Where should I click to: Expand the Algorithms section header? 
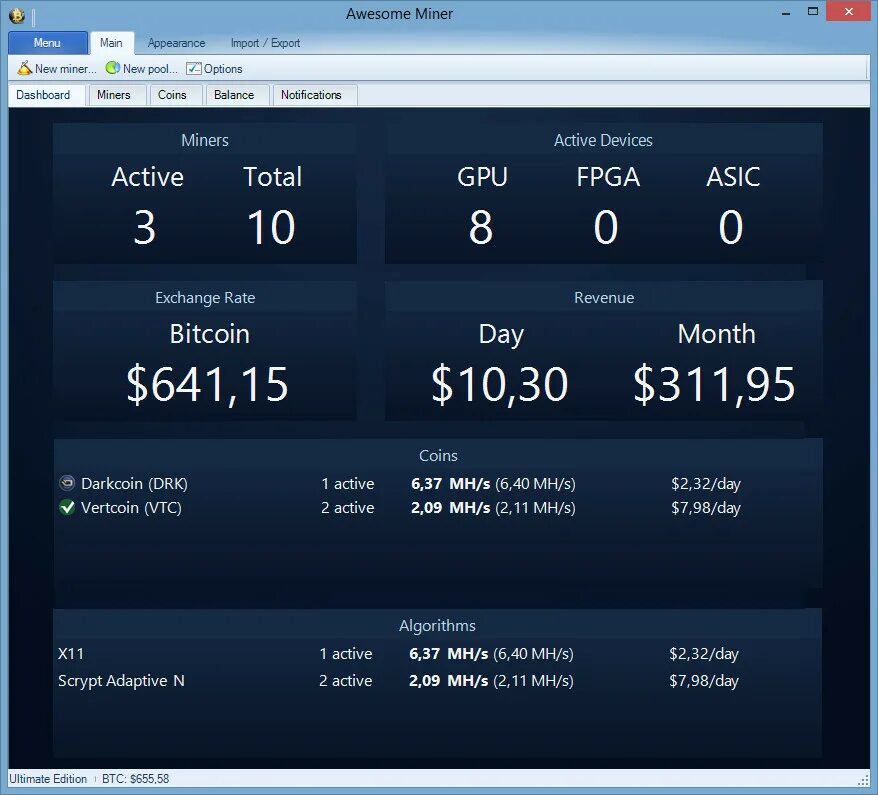(438, 625)
